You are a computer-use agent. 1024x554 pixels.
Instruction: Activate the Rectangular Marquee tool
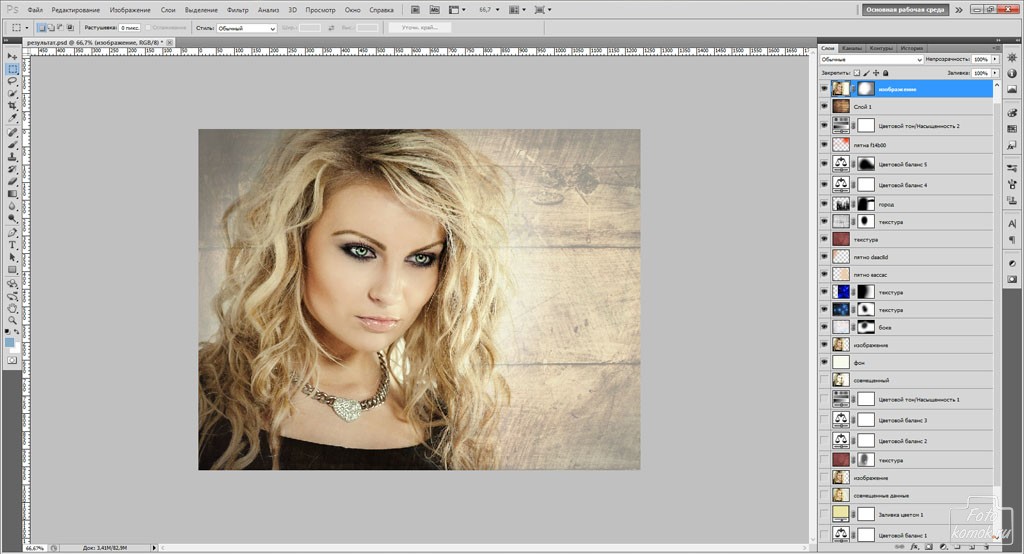click(x=12, y=69)
